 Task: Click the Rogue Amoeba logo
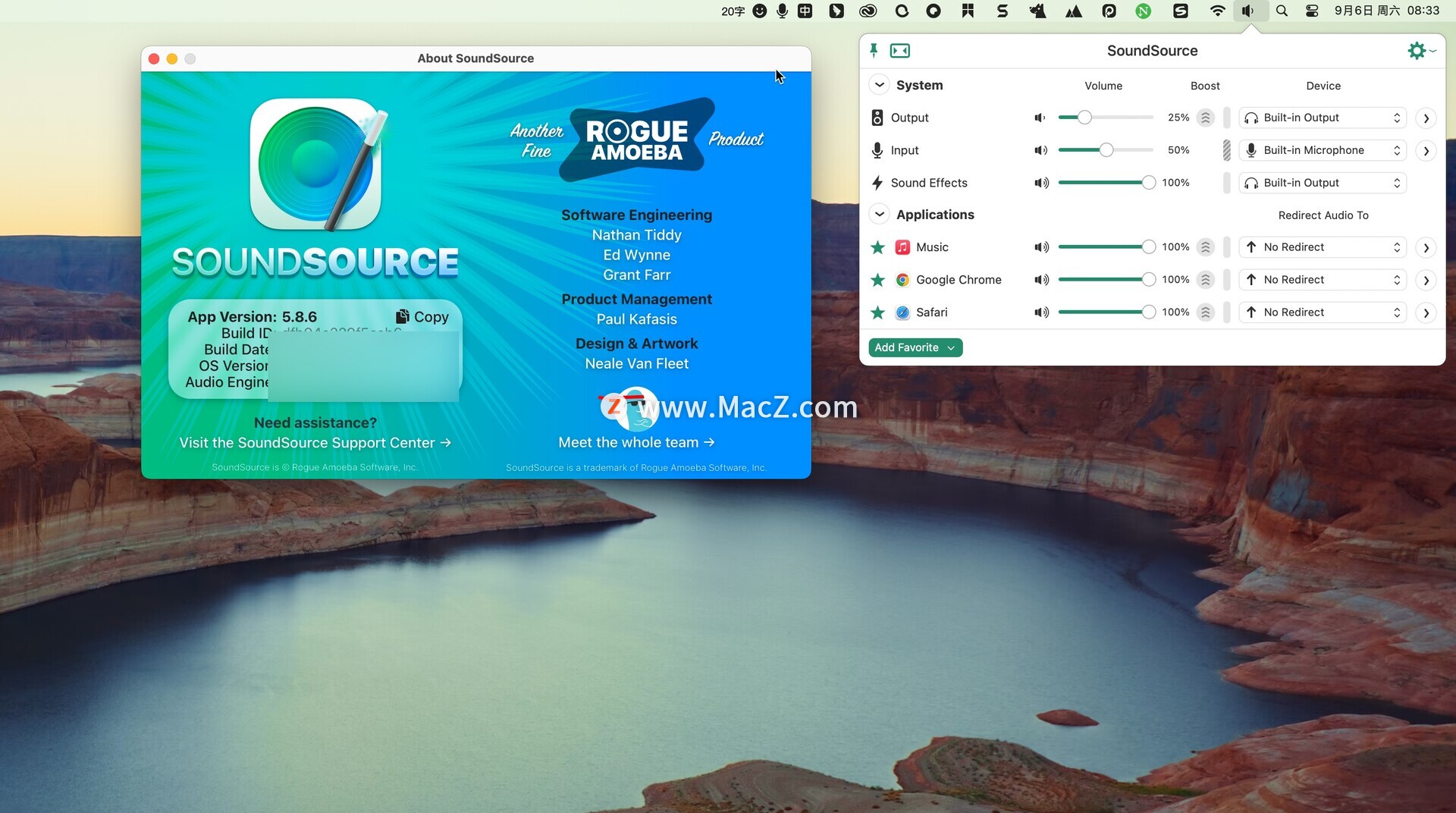coord(636,140)
